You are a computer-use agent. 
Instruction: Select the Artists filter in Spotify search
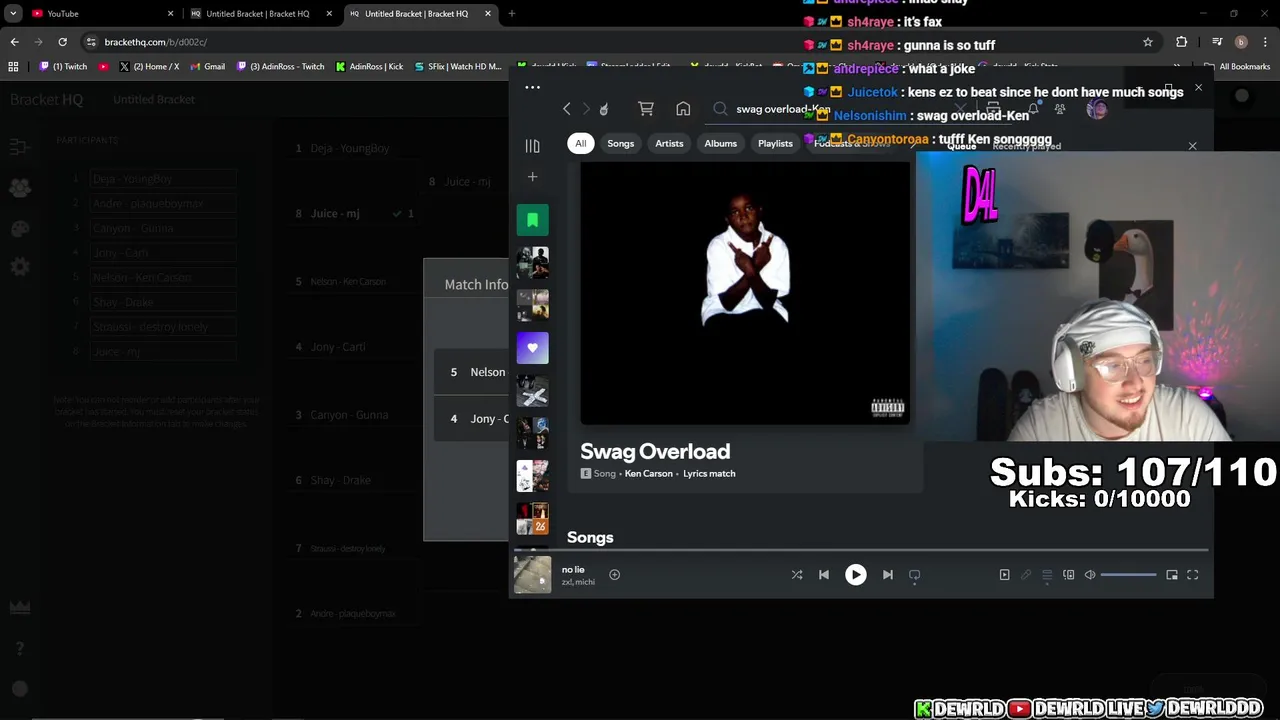tap(669, 143)
